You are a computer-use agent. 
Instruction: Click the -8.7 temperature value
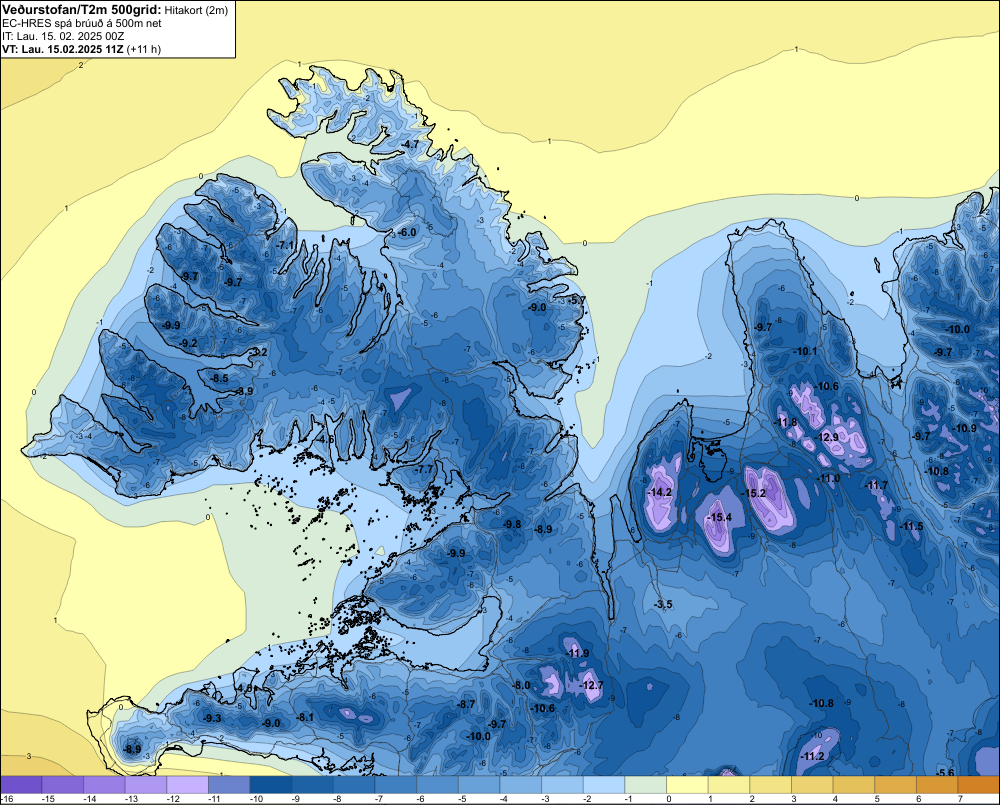point(466,704)
